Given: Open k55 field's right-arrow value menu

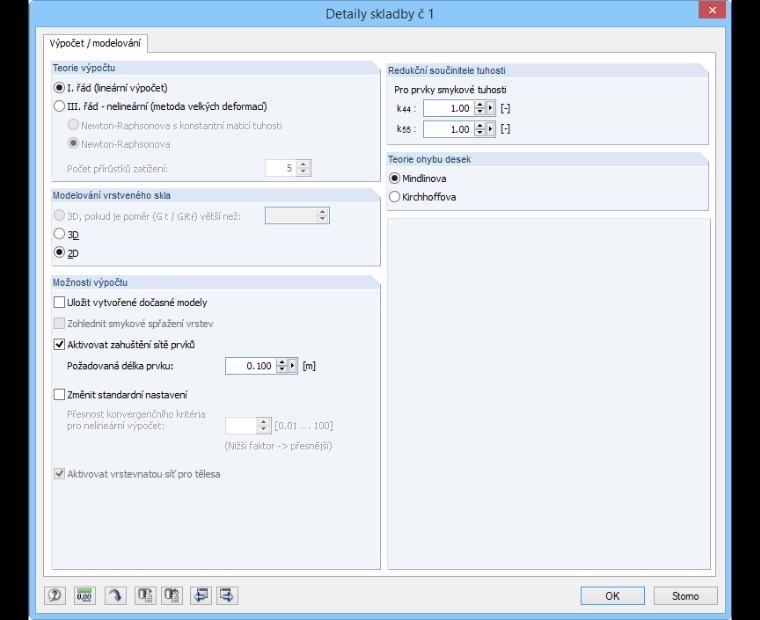Looking at the screenshot, I should pos(490,129).
